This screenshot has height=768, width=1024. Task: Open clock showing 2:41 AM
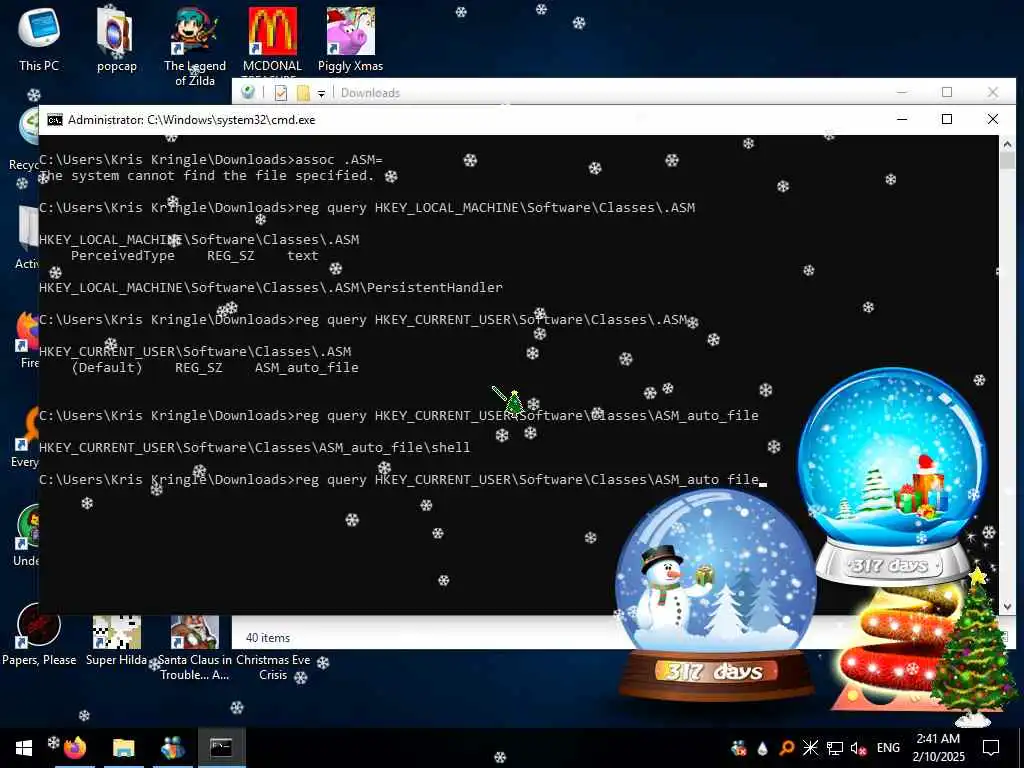[938, 748]
